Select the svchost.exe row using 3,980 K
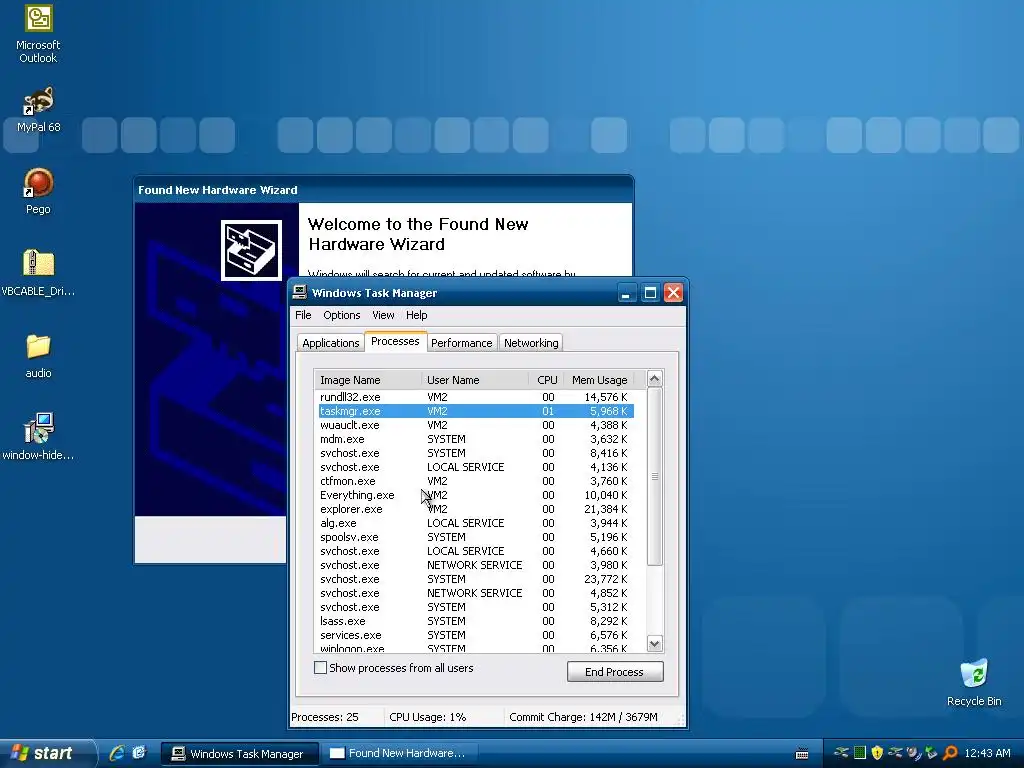1024x768 pixels. (475, 565)
